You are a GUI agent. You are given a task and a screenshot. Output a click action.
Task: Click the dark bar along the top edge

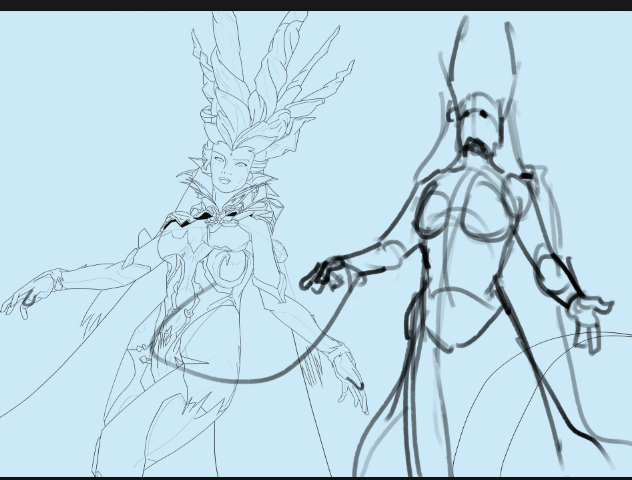pos(316,5)
